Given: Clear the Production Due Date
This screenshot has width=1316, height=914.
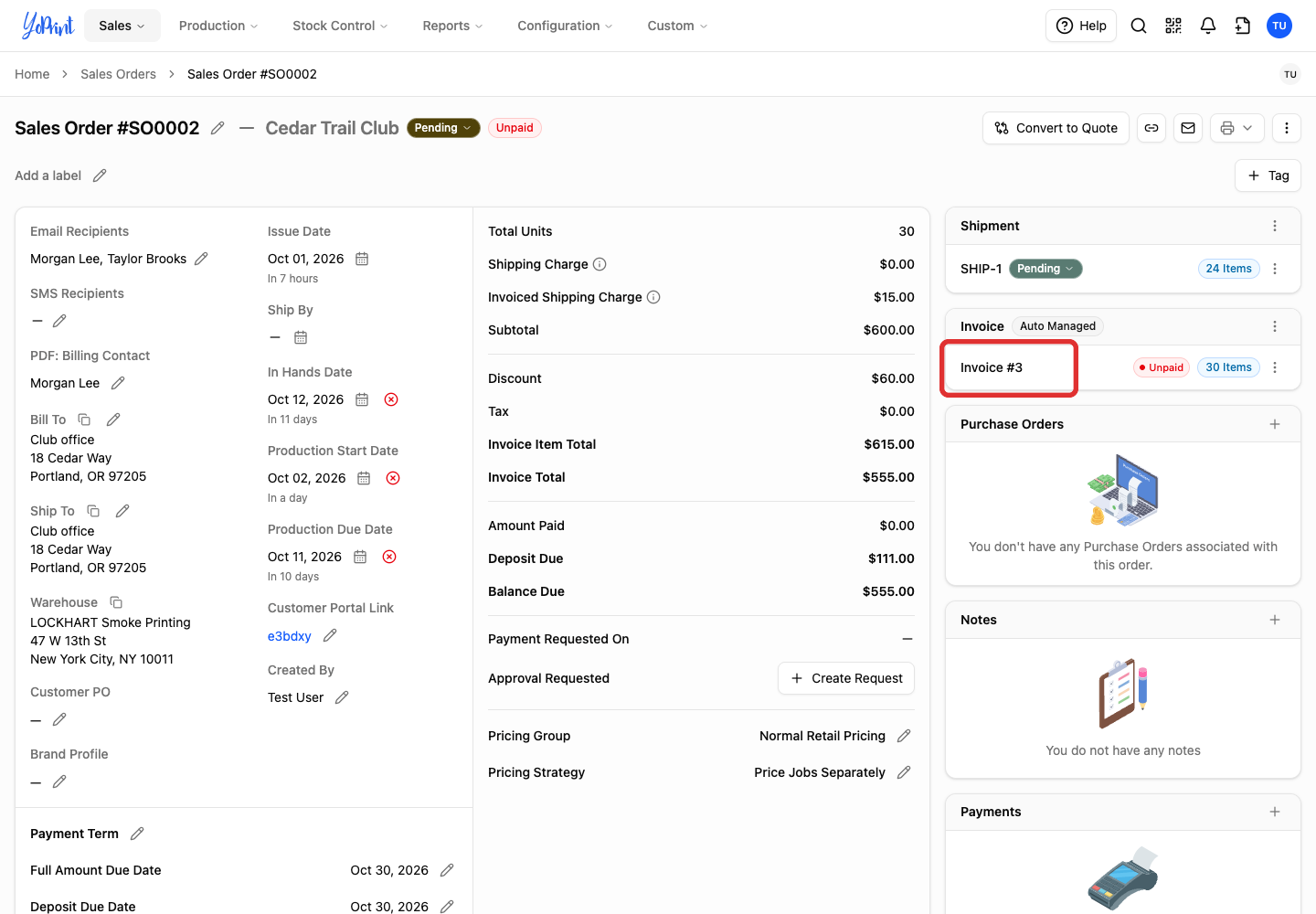Looking at the screenshot, I should coord(389,557).
